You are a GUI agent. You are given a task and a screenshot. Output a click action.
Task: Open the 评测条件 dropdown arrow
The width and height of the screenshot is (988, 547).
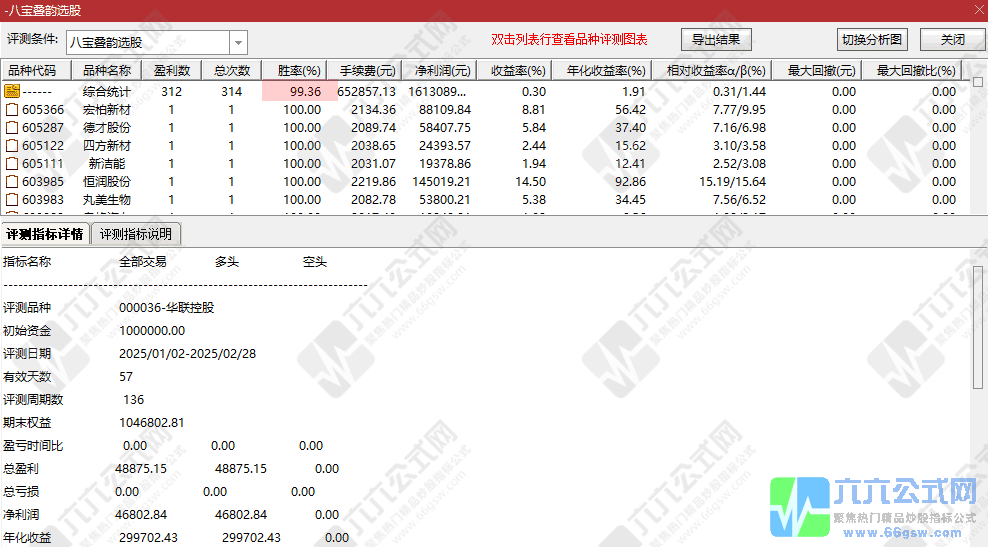[238, 42]
